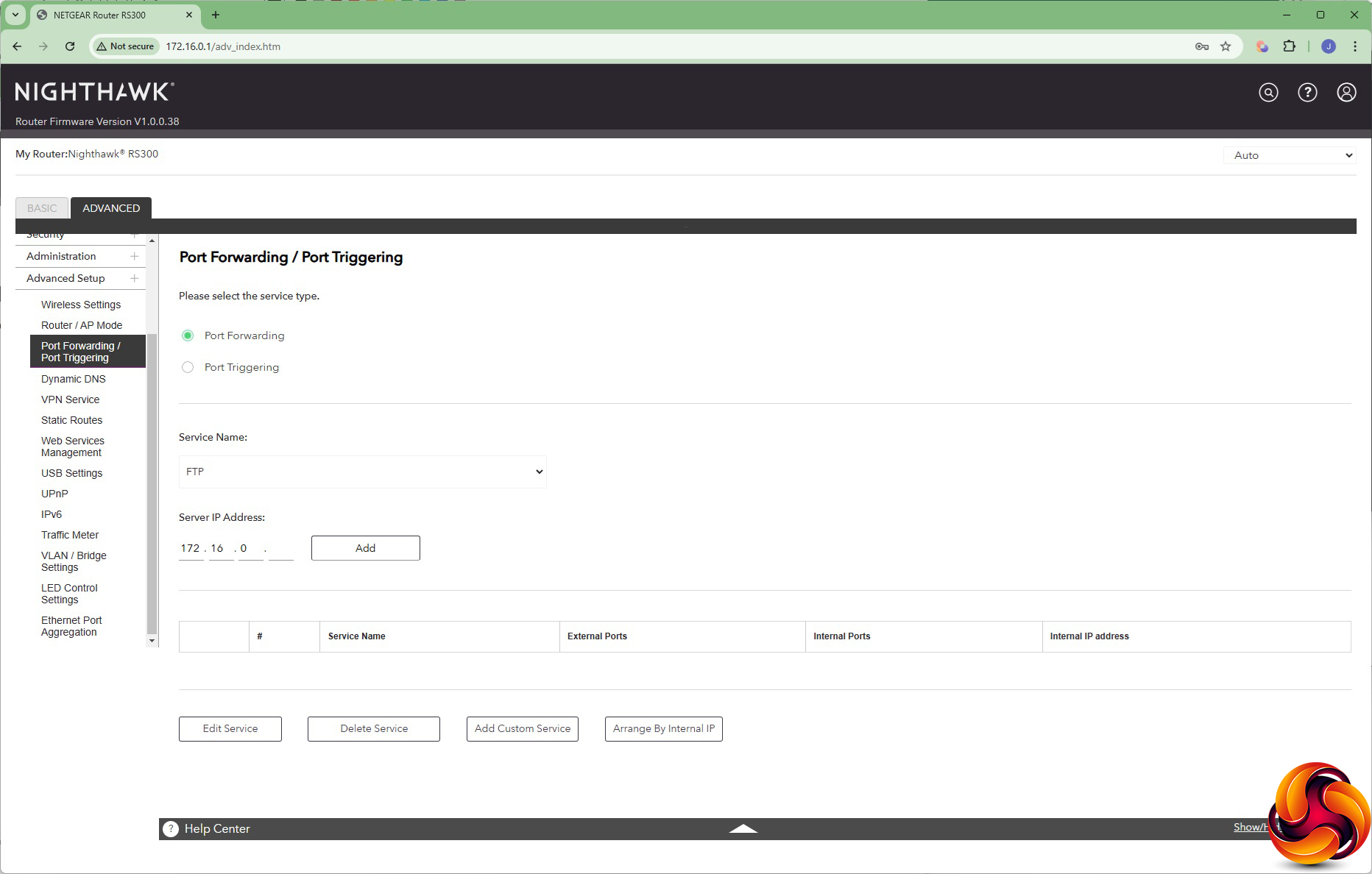The width and height of the screenshot is (1372, 874).
Task: Click the sidebar scrollbar thumb
Action: [152, 483]
